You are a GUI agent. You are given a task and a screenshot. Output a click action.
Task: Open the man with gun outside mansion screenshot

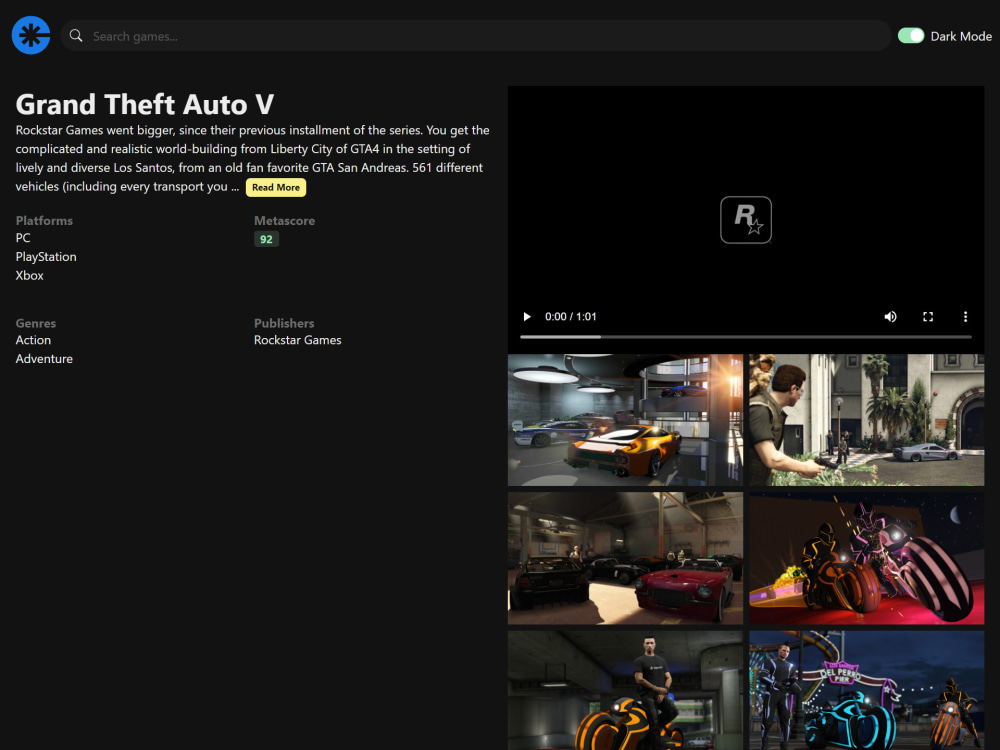click(867, 420)
